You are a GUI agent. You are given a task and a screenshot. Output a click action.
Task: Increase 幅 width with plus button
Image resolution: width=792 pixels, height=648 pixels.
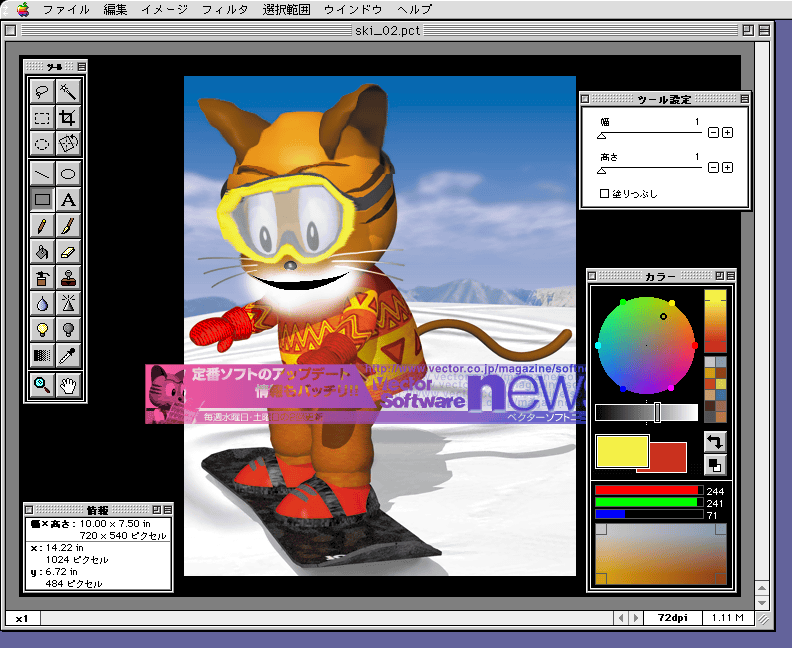(727, 132)
